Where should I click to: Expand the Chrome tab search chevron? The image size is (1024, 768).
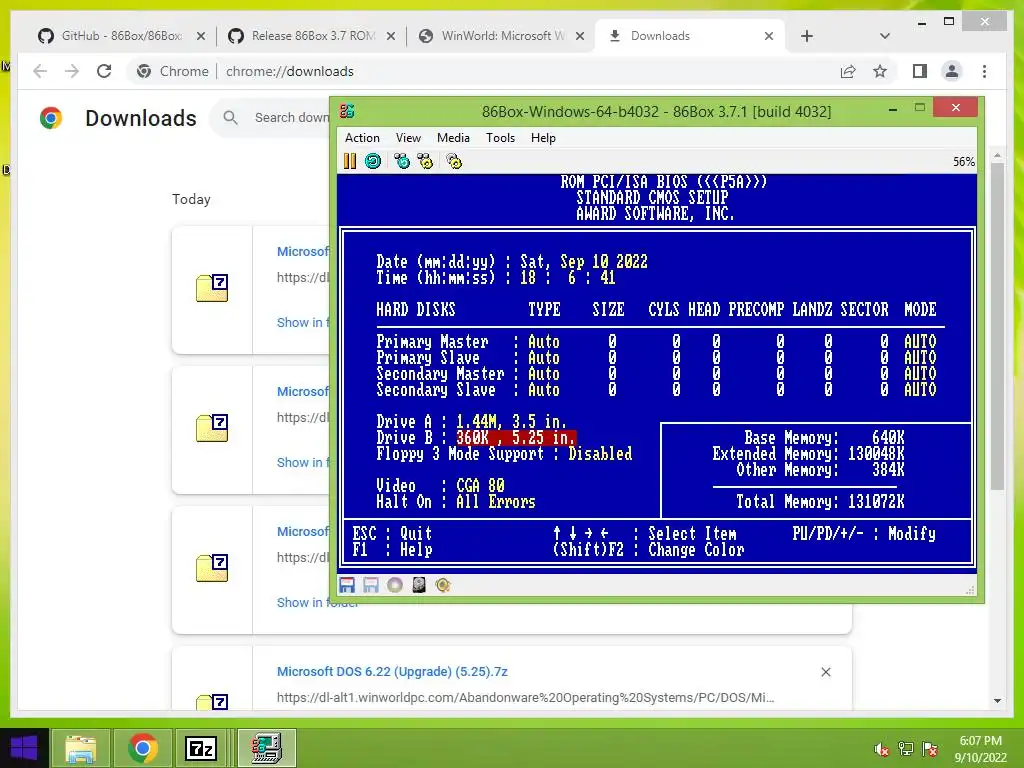coord(884,36)
